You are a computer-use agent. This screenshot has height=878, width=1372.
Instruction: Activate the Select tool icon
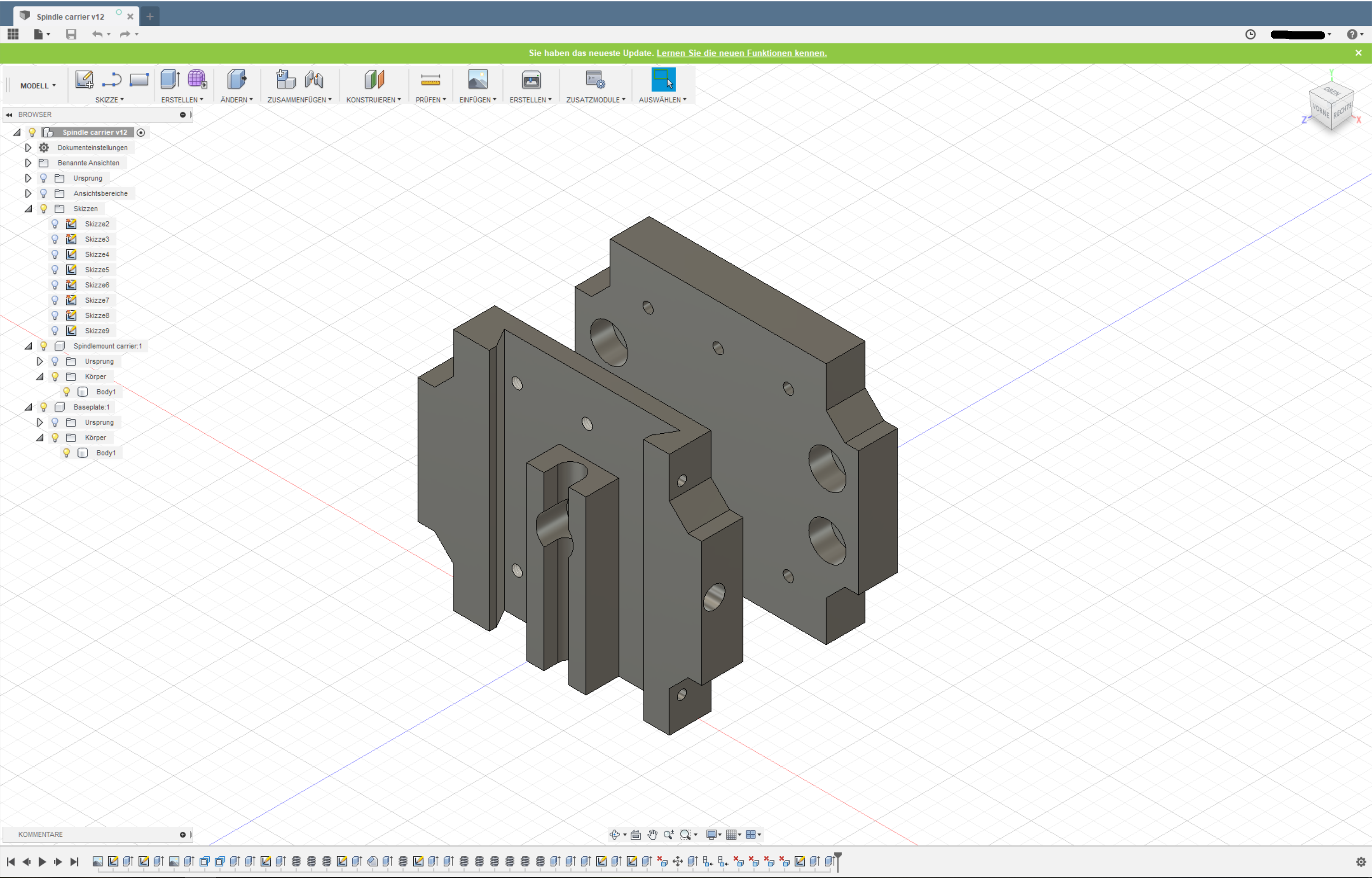pyautogui.click(x=663, y=79)
